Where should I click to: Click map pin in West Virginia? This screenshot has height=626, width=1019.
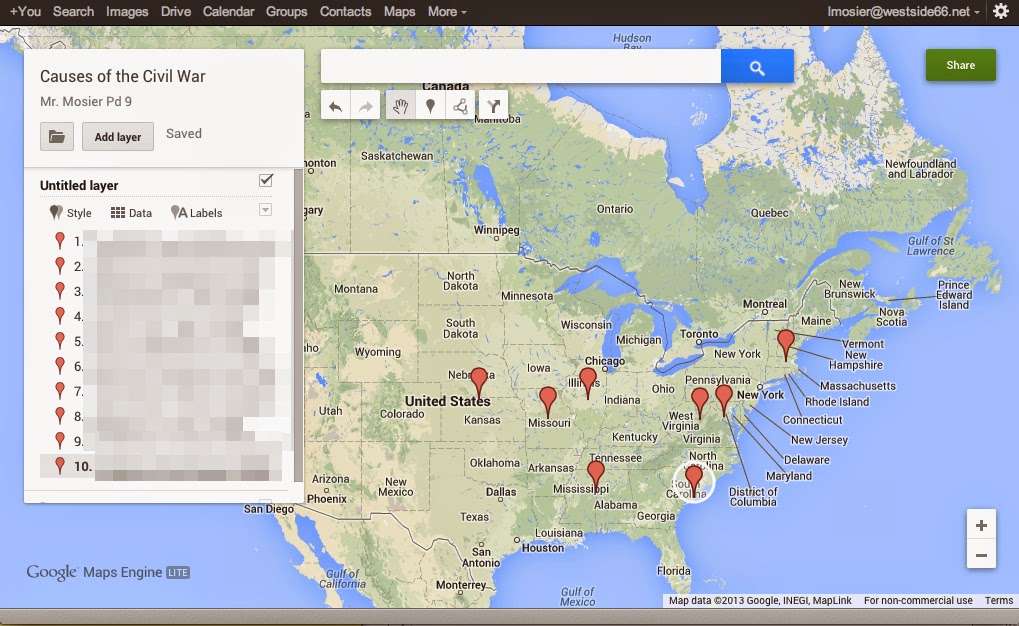click(700, 403)
